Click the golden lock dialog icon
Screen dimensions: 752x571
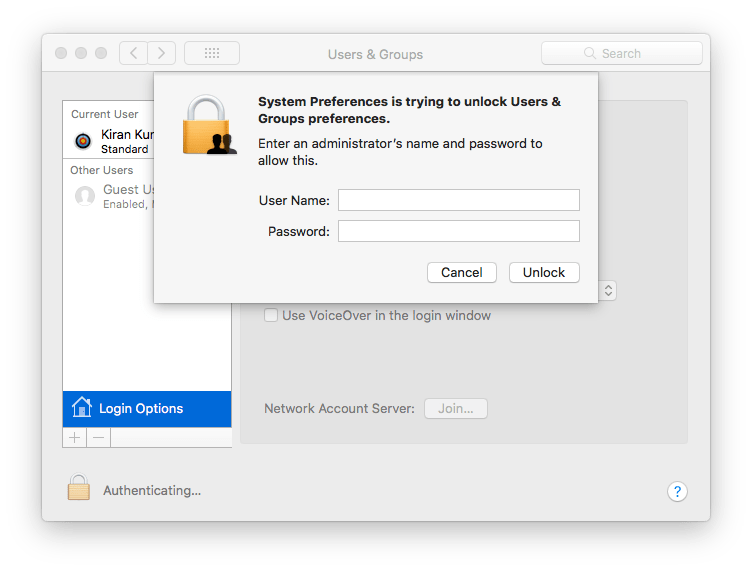click(x=210, y=125)
